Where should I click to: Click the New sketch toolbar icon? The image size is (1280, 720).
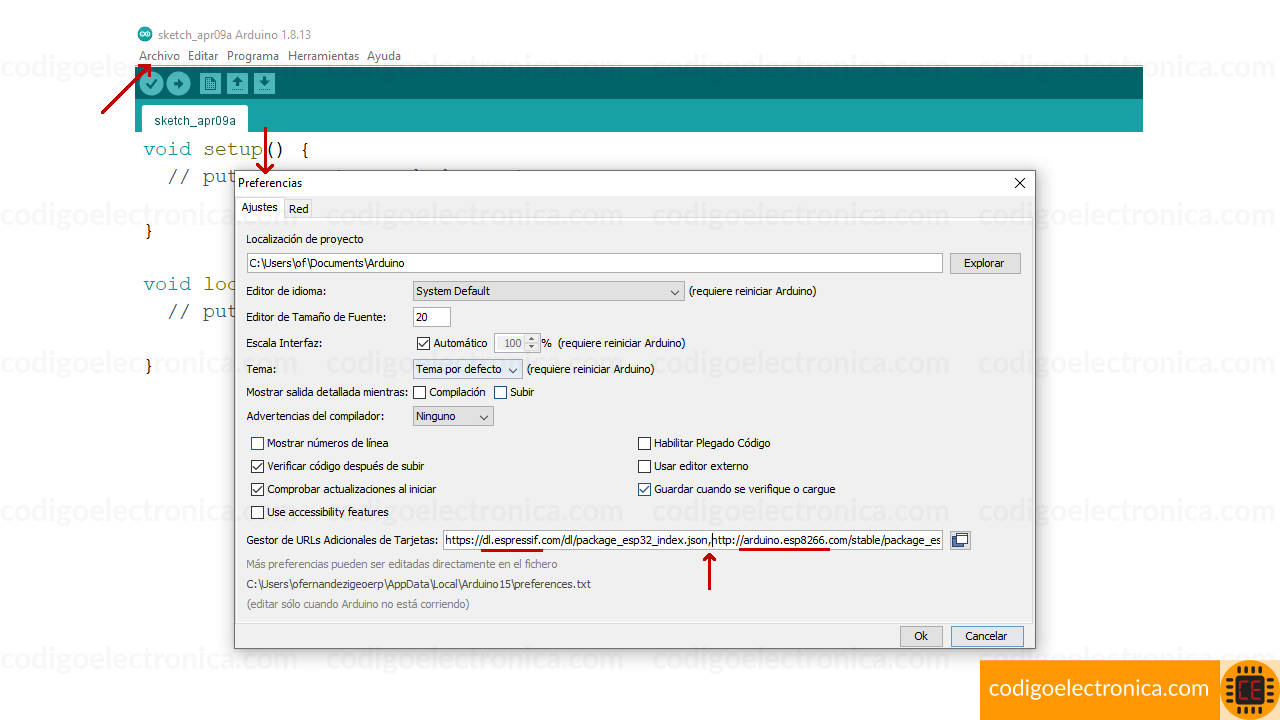(x=210, y=84)
